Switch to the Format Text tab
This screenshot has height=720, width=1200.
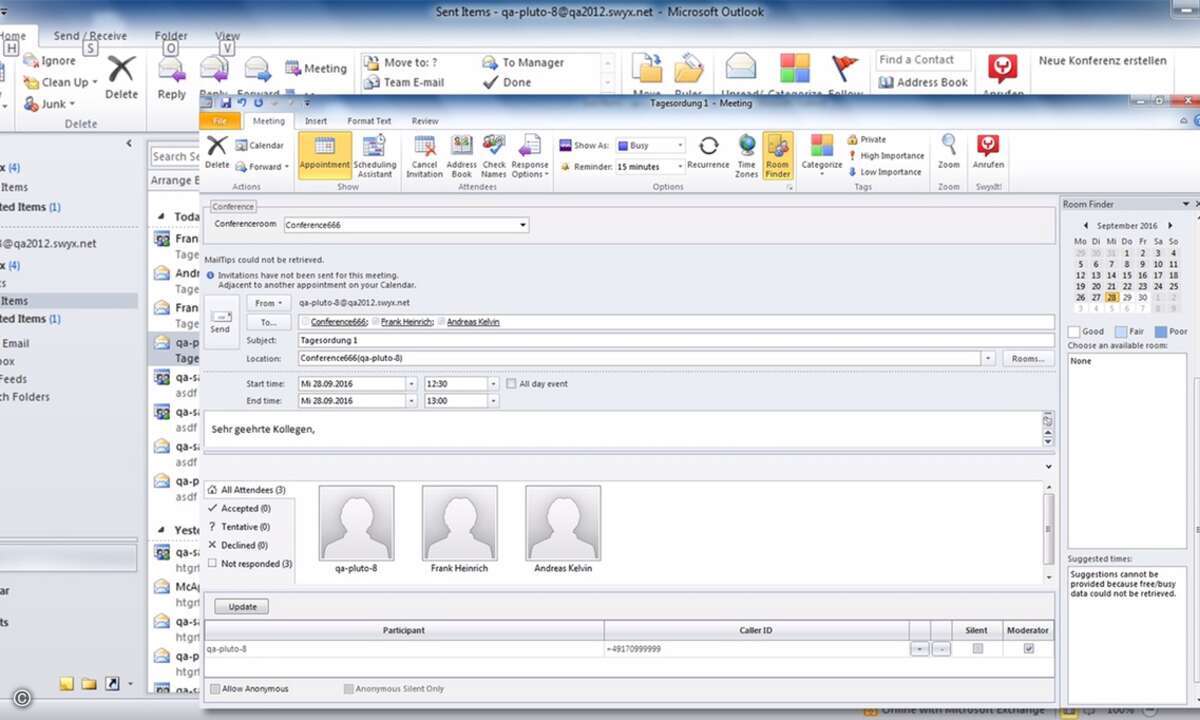tap(369, 121)
